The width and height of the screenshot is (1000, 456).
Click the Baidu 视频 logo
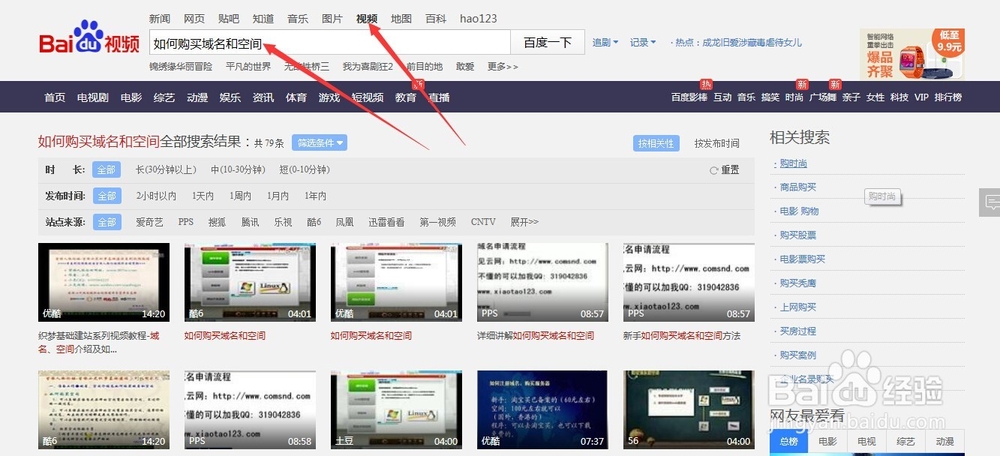[89, 38]
